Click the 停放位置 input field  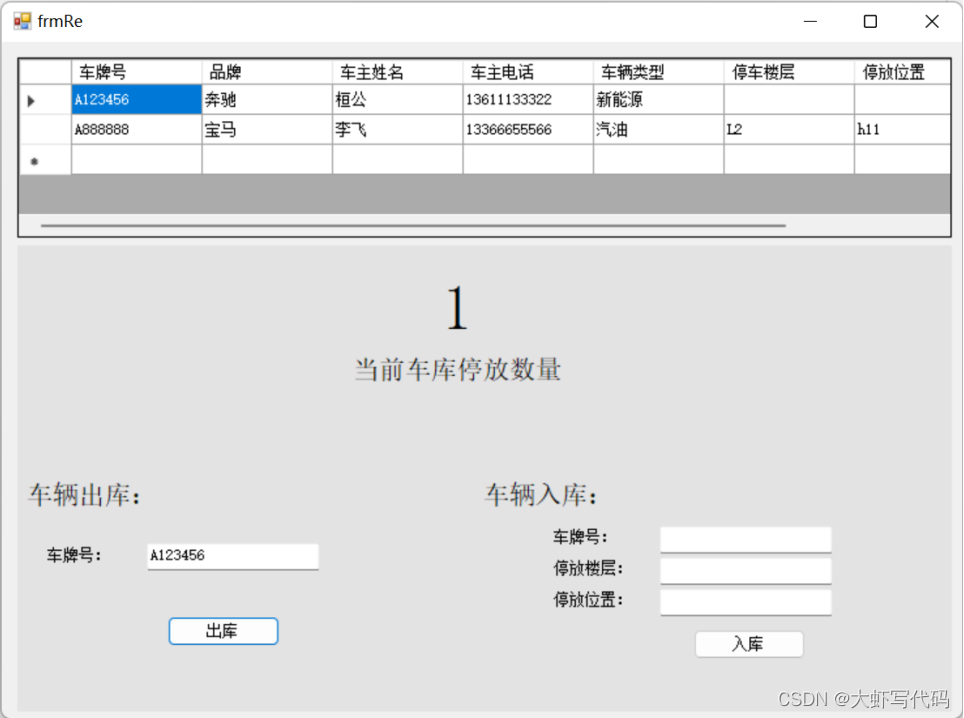746,602
